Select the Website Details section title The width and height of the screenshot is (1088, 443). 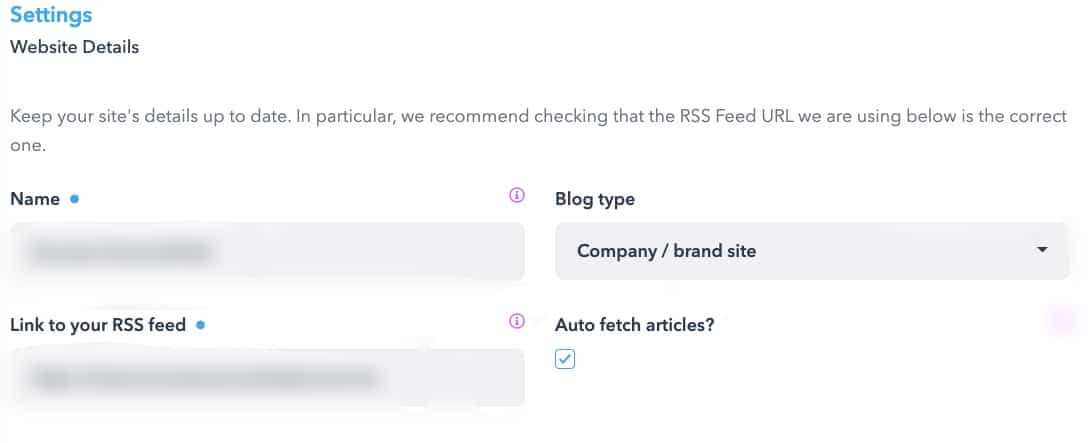point(74,47)
